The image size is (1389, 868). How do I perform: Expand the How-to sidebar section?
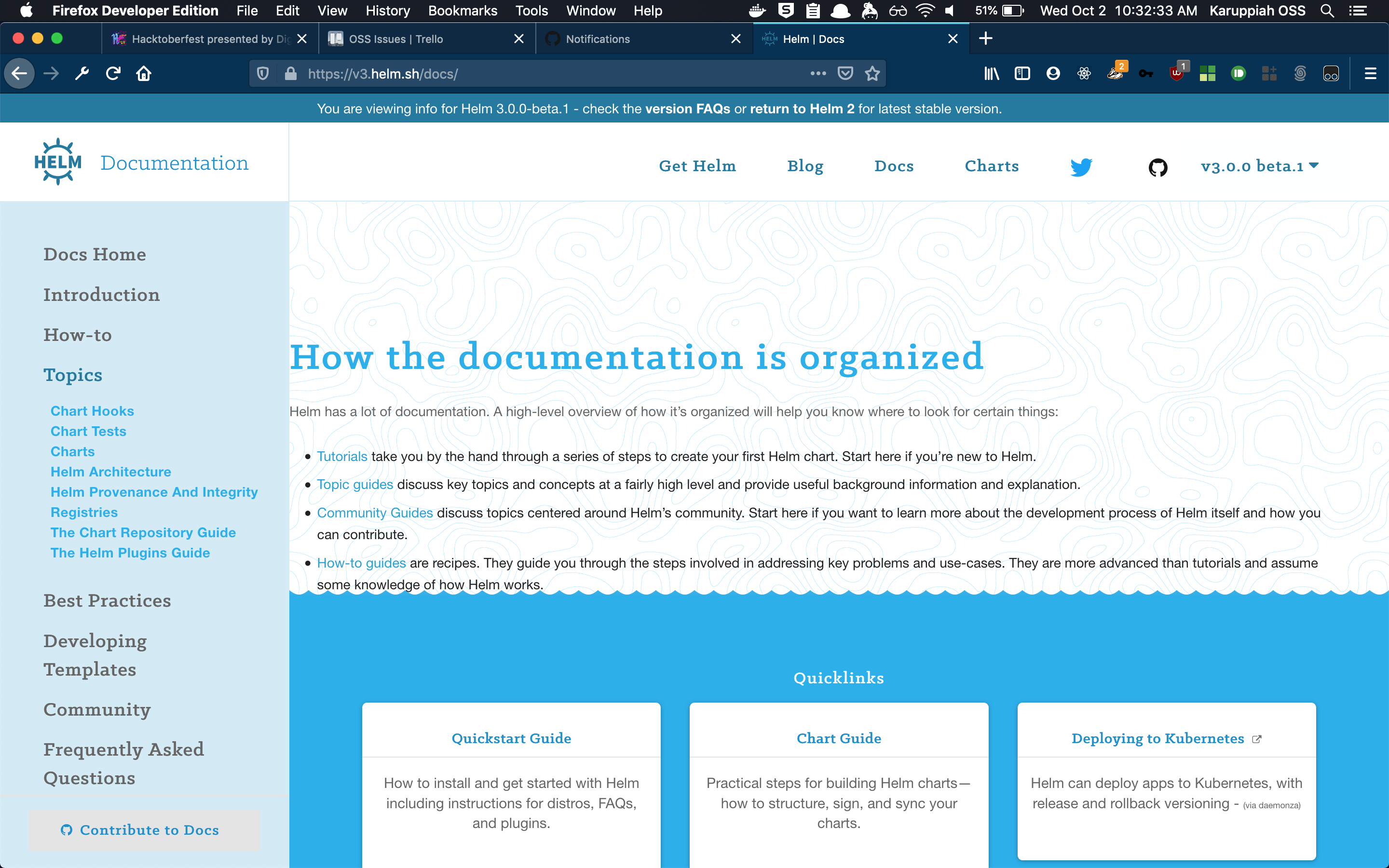[78, 335]
